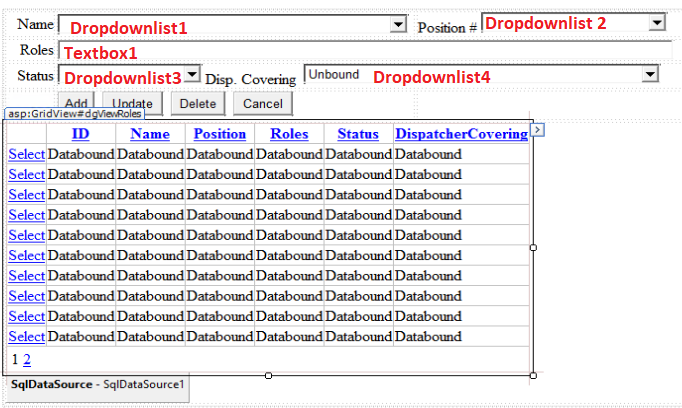Click the right-side resize handle of GridView
This screenshot has height=408, width=682.
(x=533, y=247)
